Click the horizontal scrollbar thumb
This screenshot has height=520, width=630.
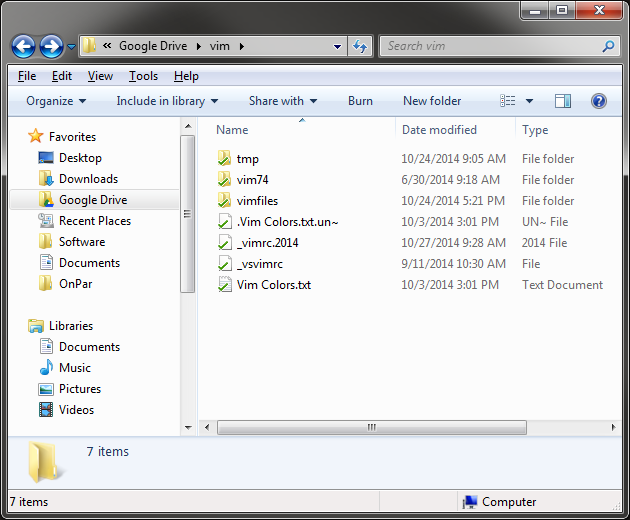pos(372,427)
